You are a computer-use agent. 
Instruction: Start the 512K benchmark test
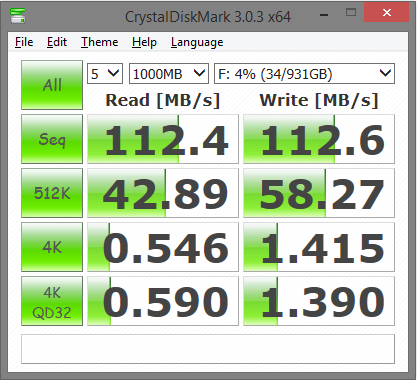pos(52,193)
